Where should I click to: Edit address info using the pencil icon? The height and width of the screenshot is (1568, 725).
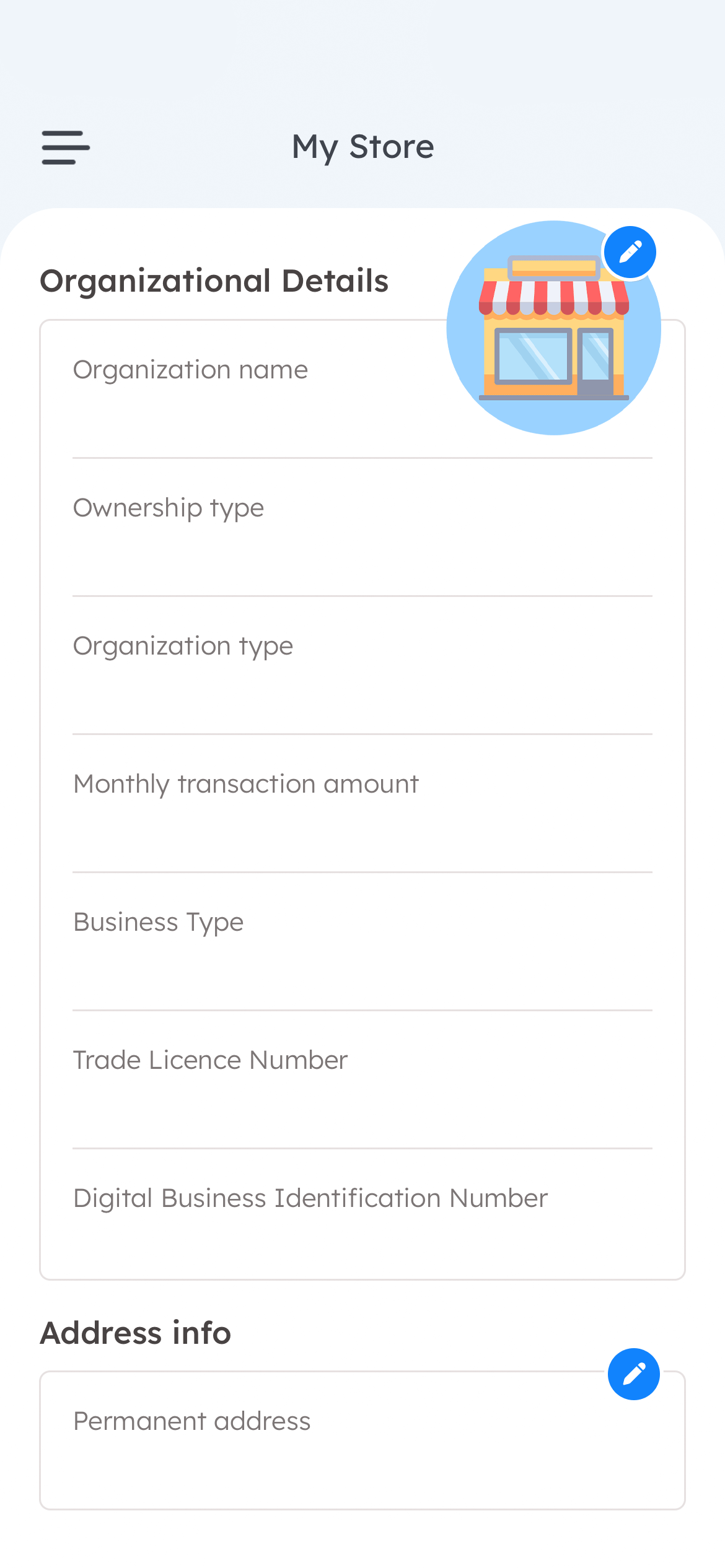[633, 1374]
